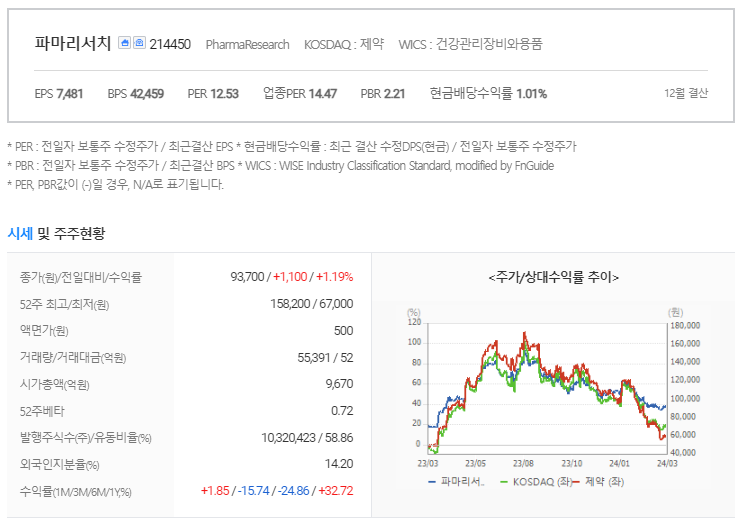Select the 주주현황 heading text
The image size is (743, 520).
point(79,233)
